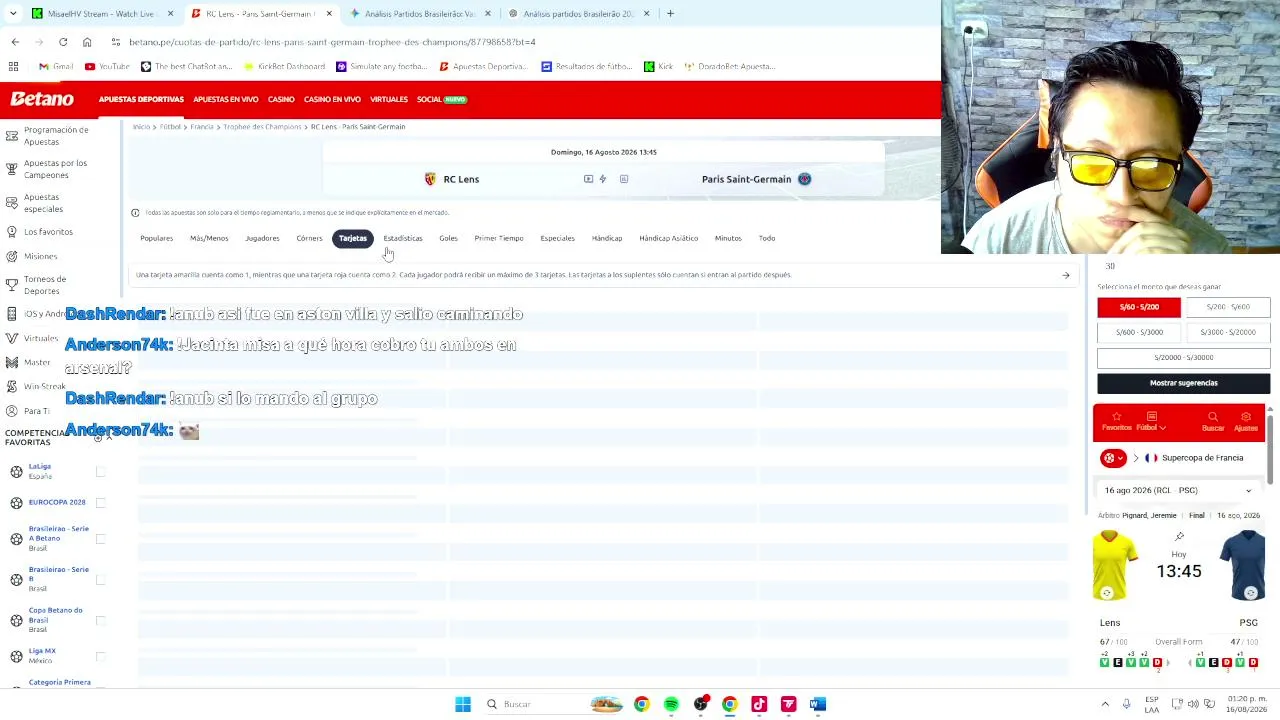The height and width of the screenshot is (720, 1280).
Task: Reload the browser page
Action: pos(63,42)
